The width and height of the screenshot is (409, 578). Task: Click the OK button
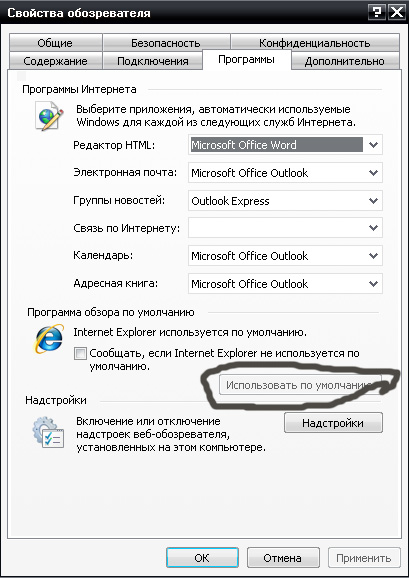click(x=202, y=557)
